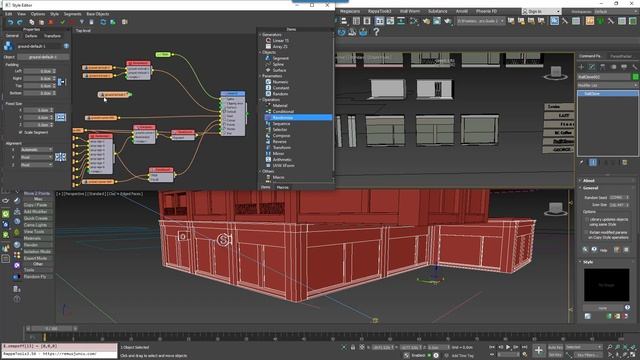
Task: Click the object color swatch beside name
Action: click(635, 77)
